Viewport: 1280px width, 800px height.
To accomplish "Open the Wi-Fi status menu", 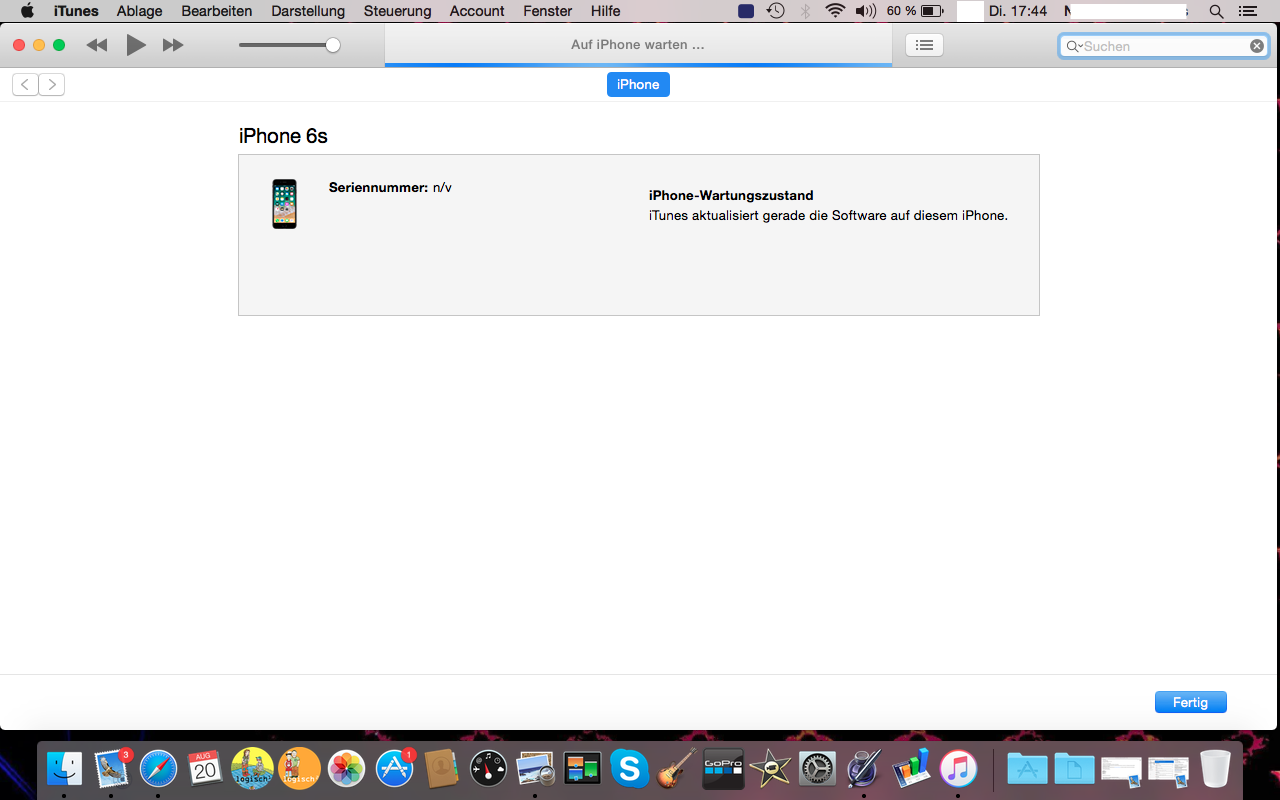I will (x=835, y=11).
